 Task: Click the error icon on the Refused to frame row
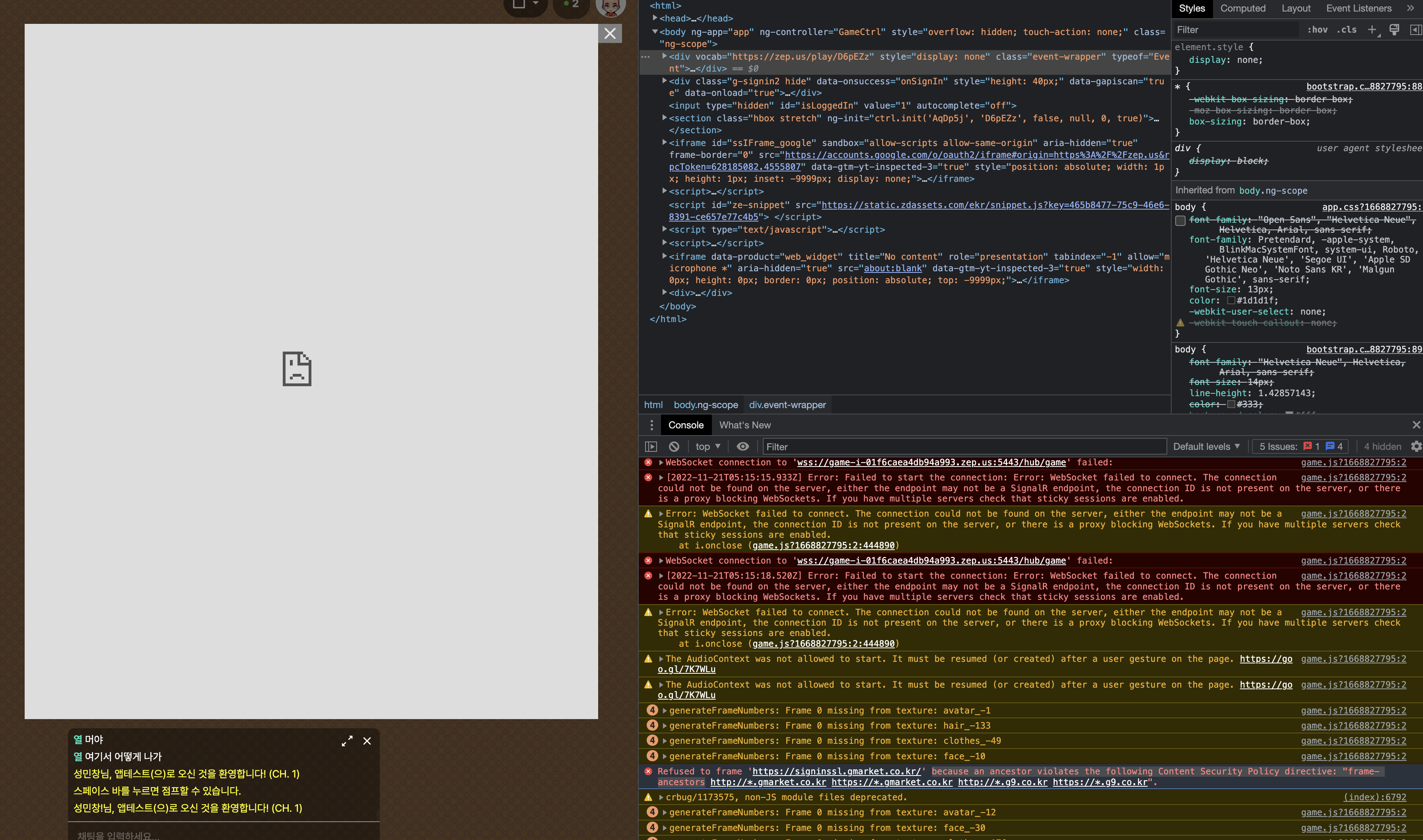tap(648, 772)
